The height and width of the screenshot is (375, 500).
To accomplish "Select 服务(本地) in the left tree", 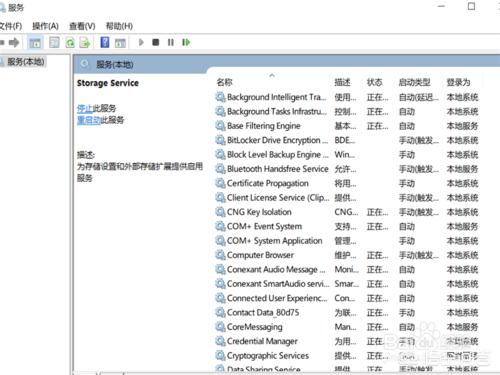I will [26, 62].
